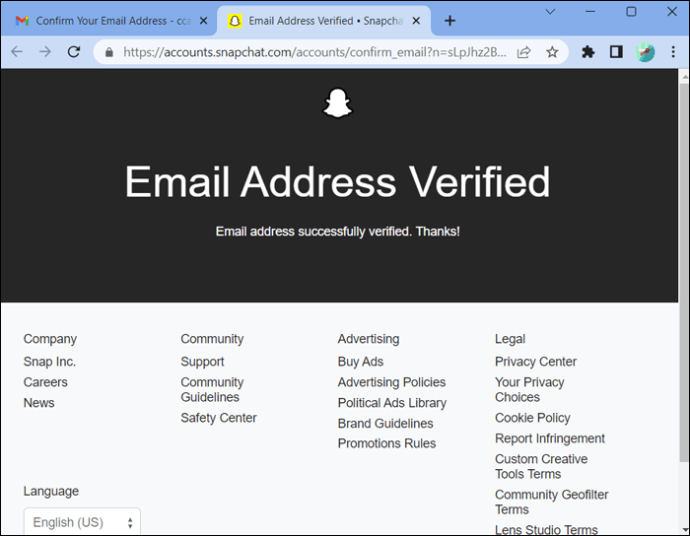Open the English (US) language dropdown

pos(82,522)
